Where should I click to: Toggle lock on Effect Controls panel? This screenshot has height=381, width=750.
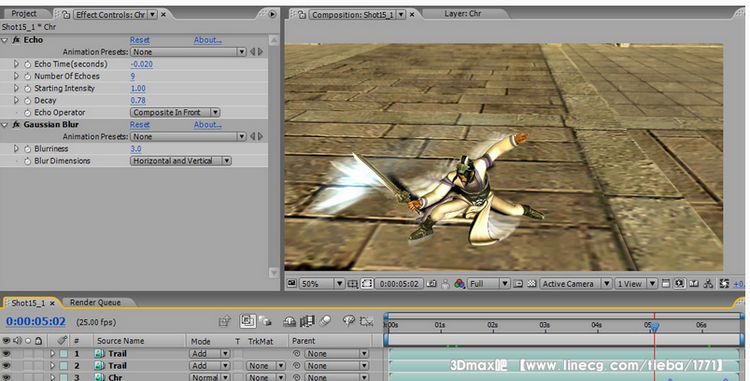[66, 15]
